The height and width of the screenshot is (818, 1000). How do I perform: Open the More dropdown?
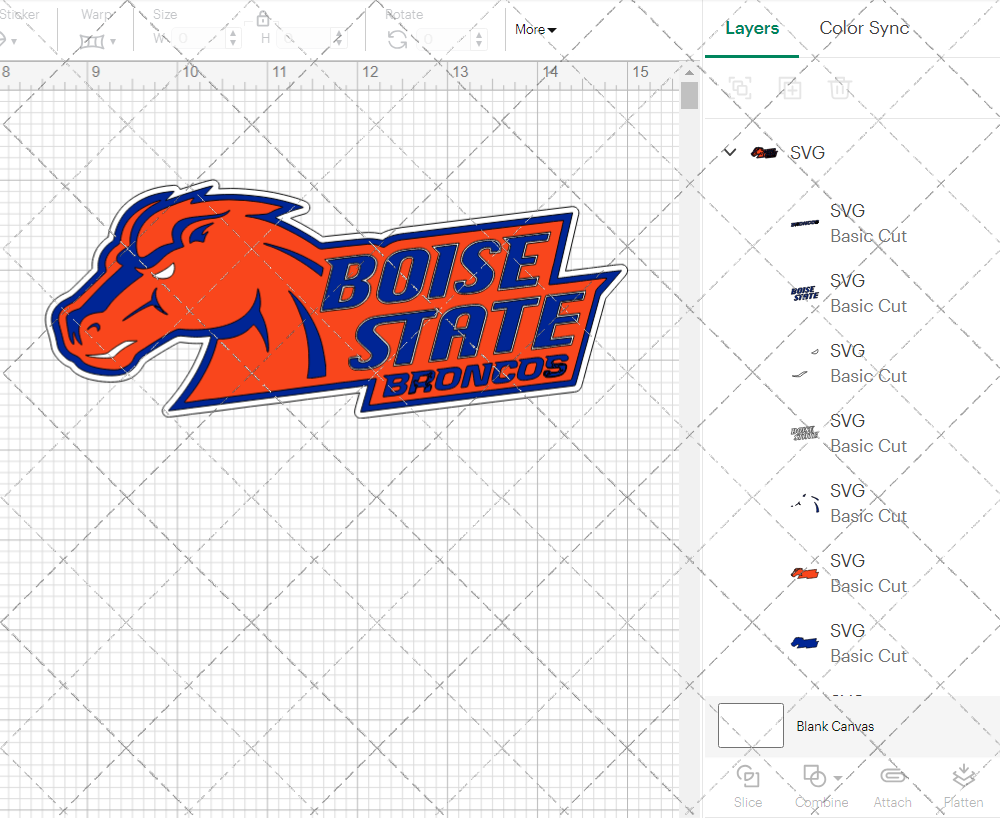(x=535, y=30)
